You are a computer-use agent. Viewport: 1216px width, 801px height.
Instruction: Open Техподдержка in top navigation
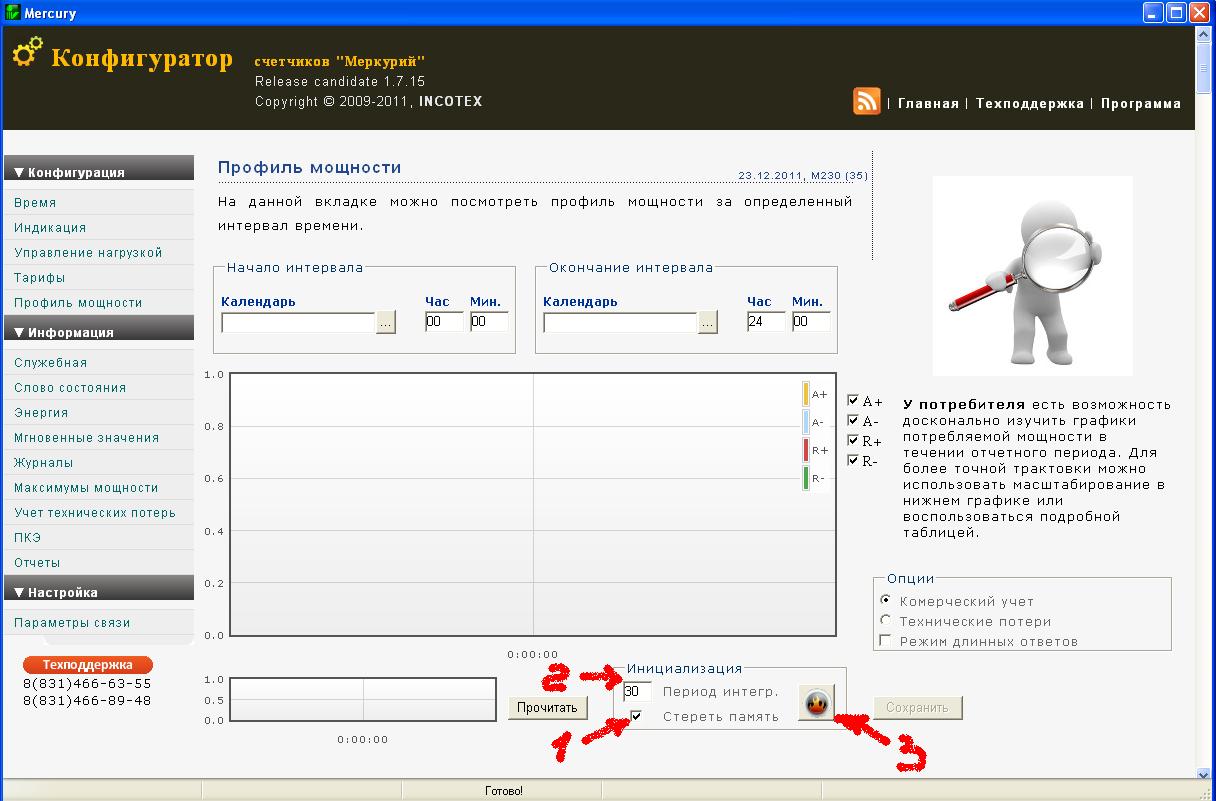(x=1030, y=103)
